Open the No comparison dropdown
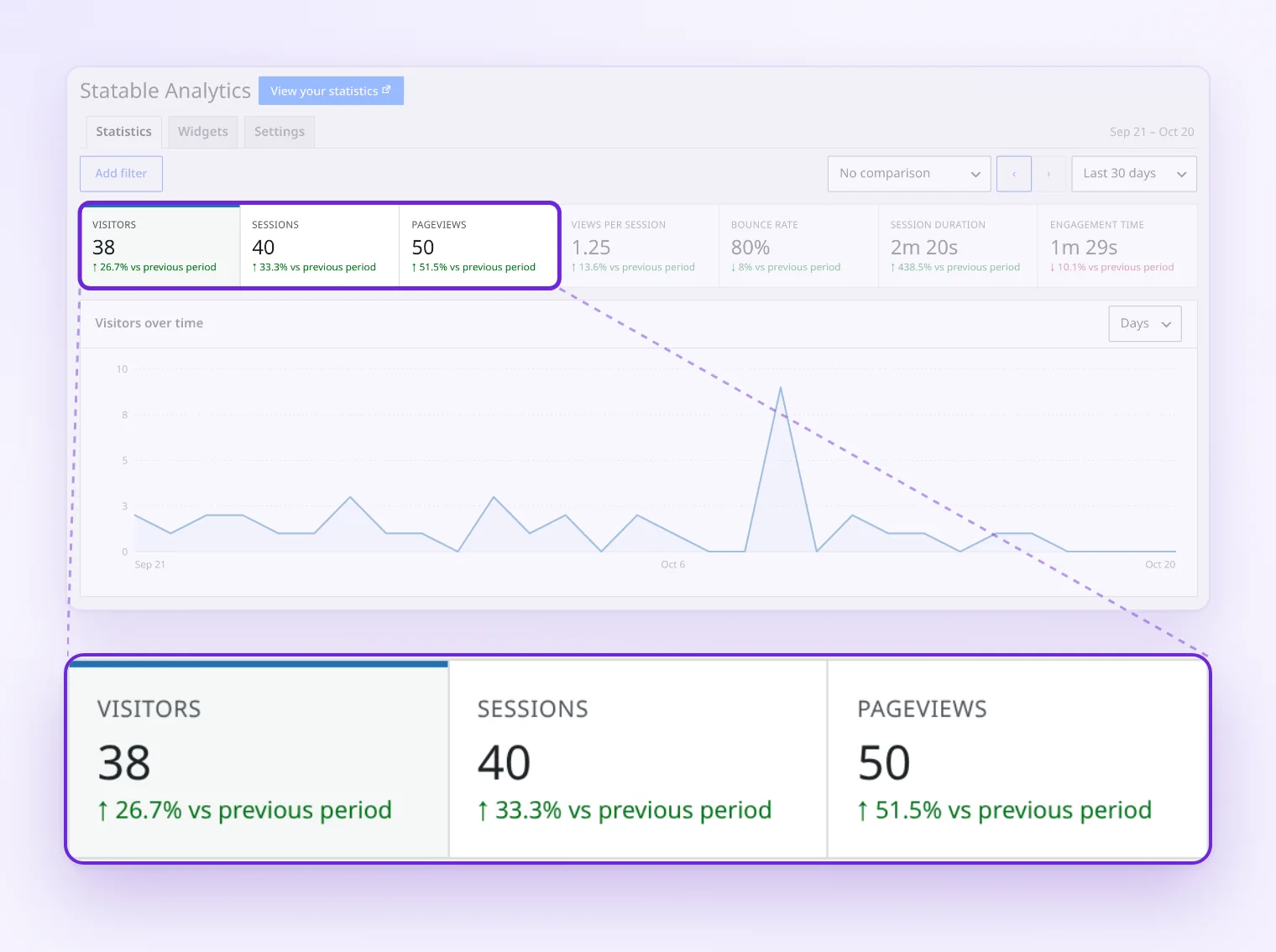 pos(909,174)
